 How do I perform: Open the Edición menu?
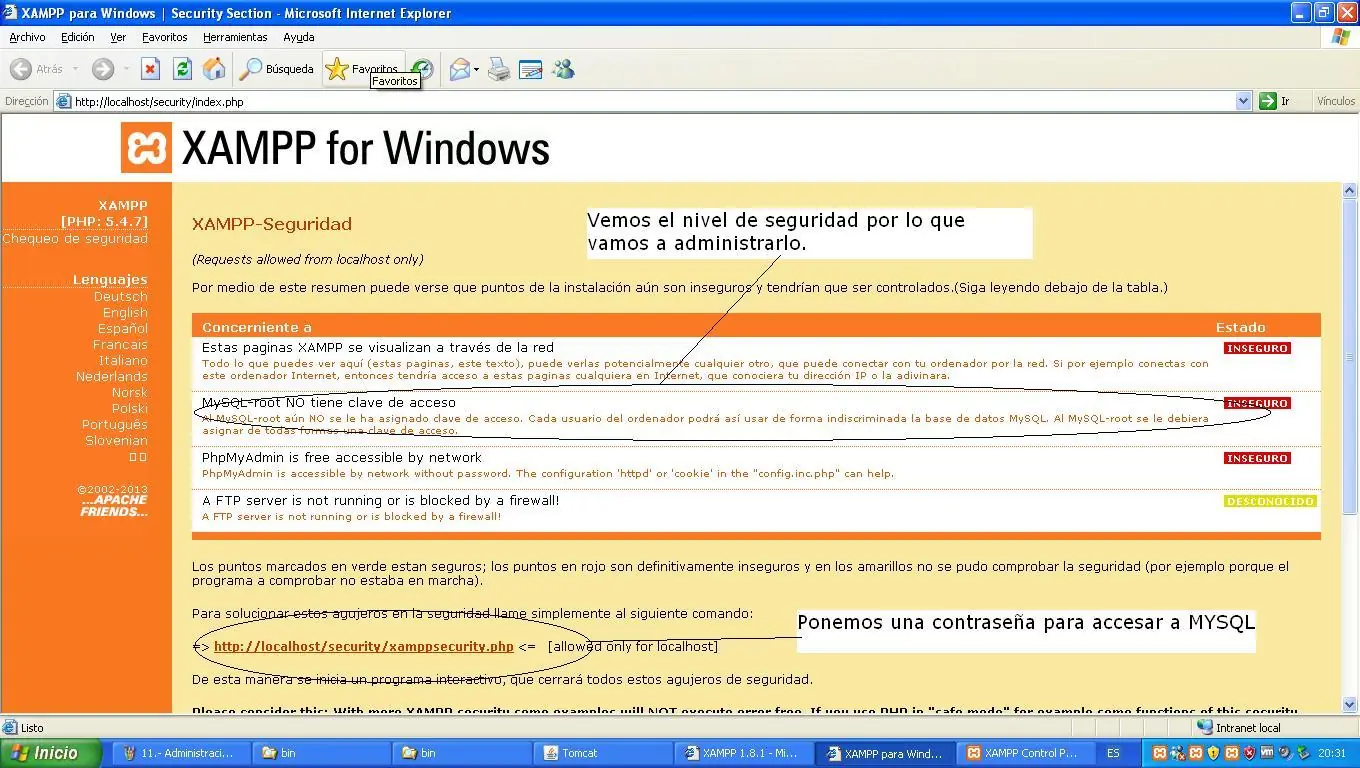coord(77,37)
